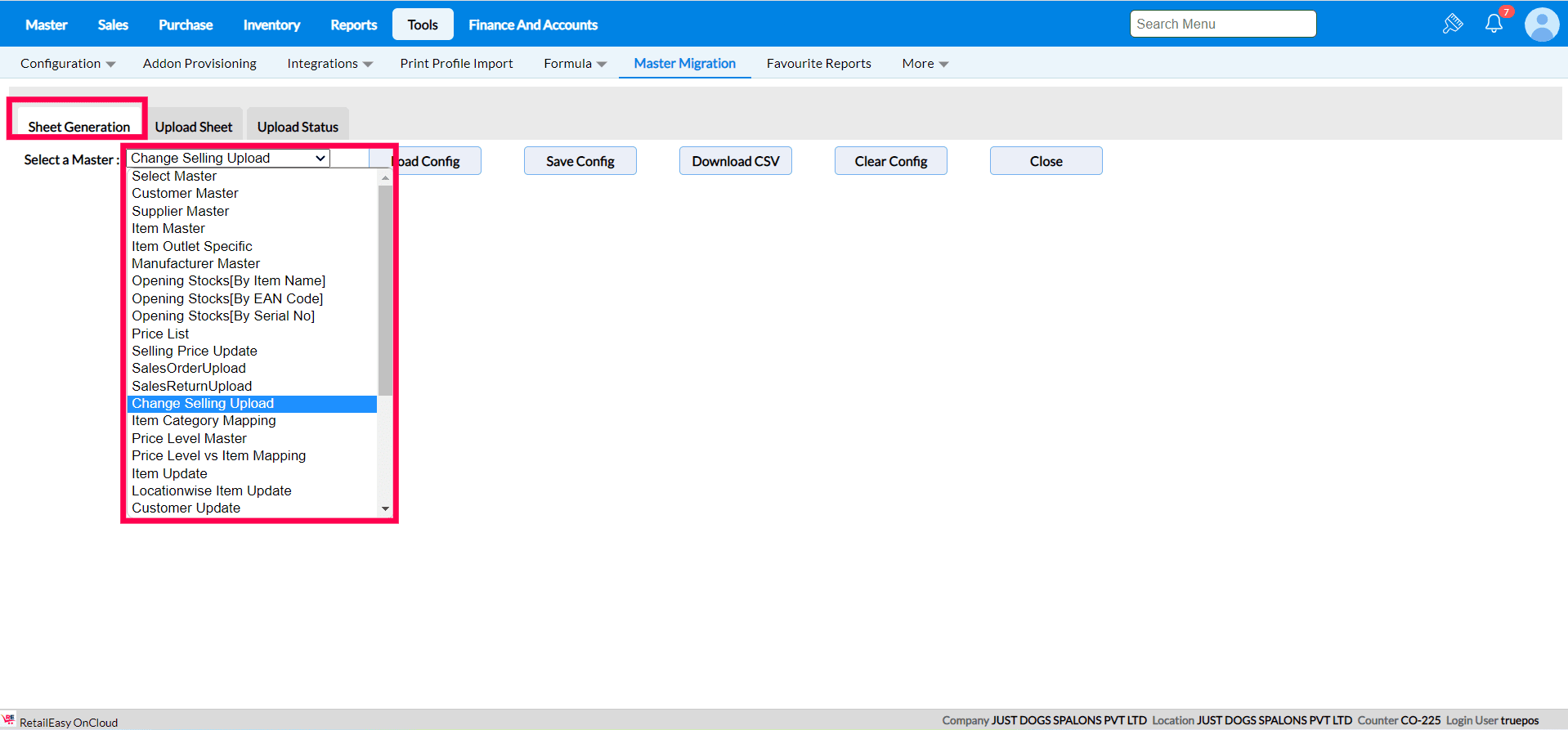Open Finance And Accounts menu
This screenshot has height=730, width=1568.
pyautogui.click(x=533, y=25)
